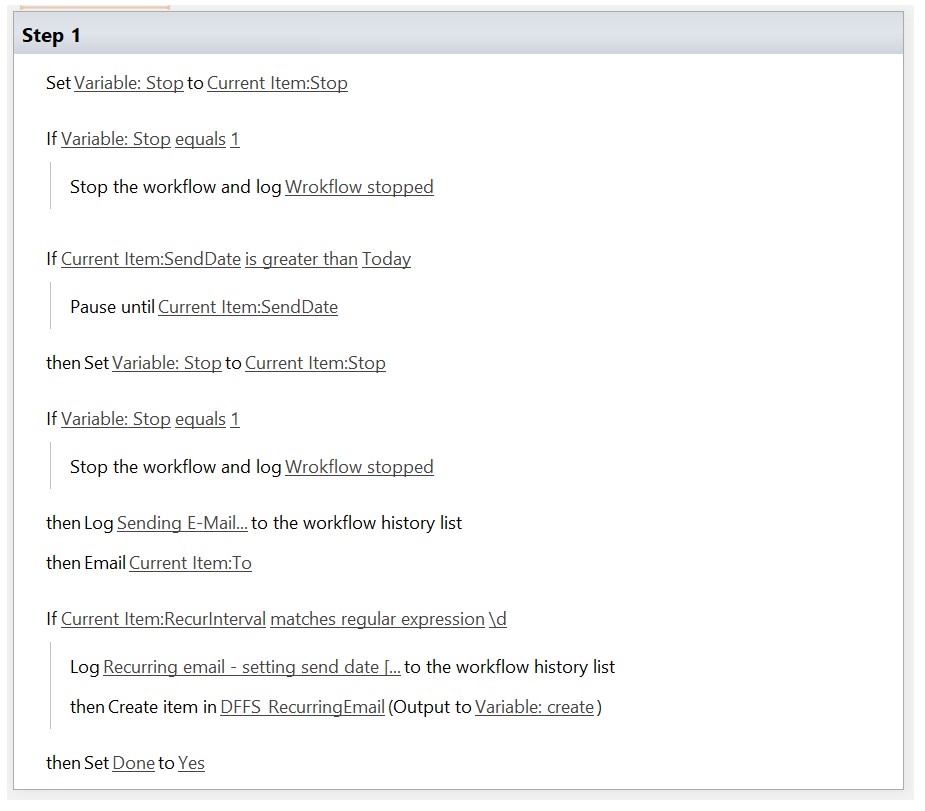Click Current Item:Stop in the topmost Set action
The width and height of the screenshot is (925, 811).
pyautogui.click(x=277, y=83)
